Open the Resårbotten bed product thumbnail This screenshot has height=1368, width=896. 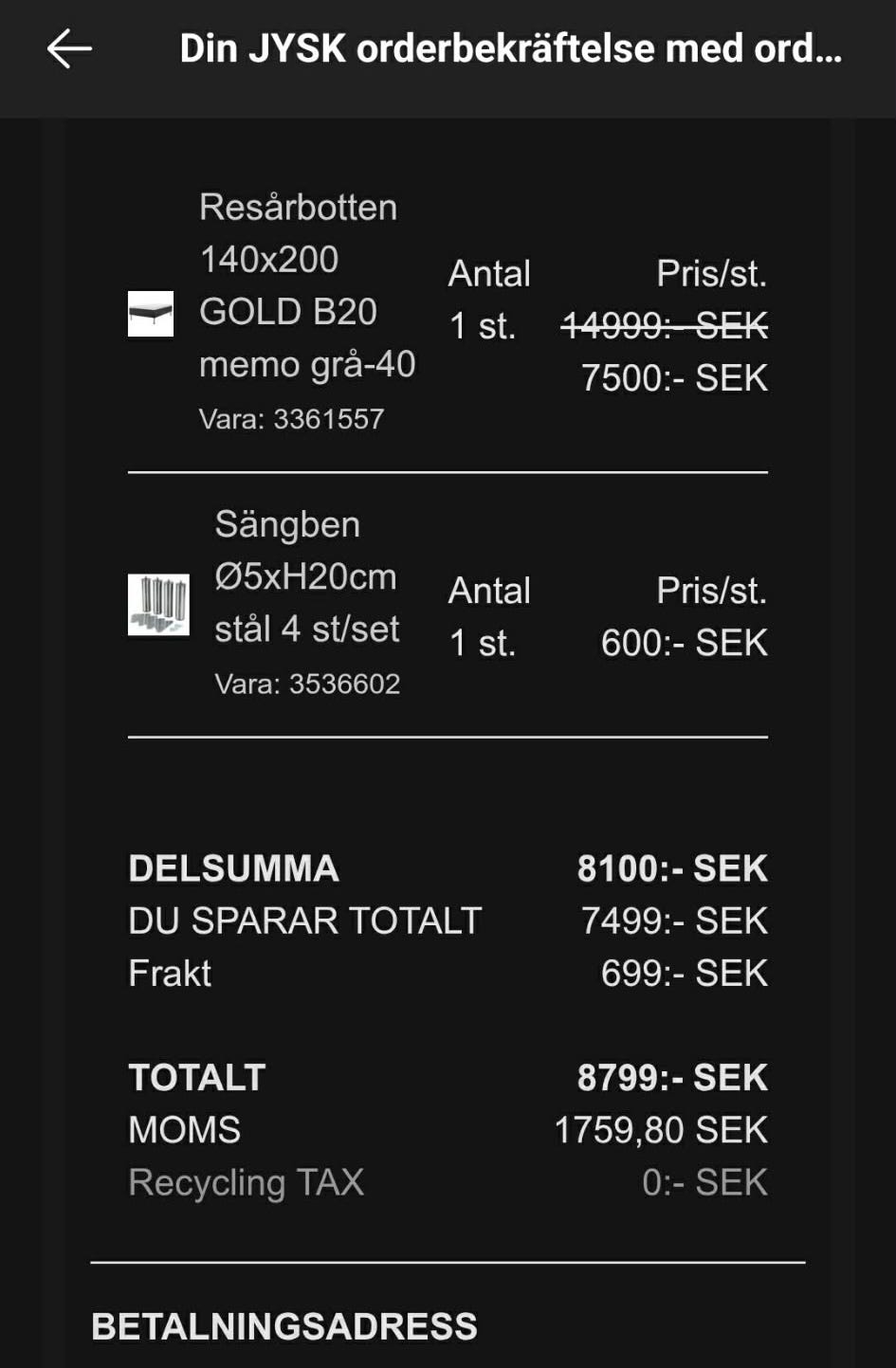pyautogui.click(x=151, y=314)
